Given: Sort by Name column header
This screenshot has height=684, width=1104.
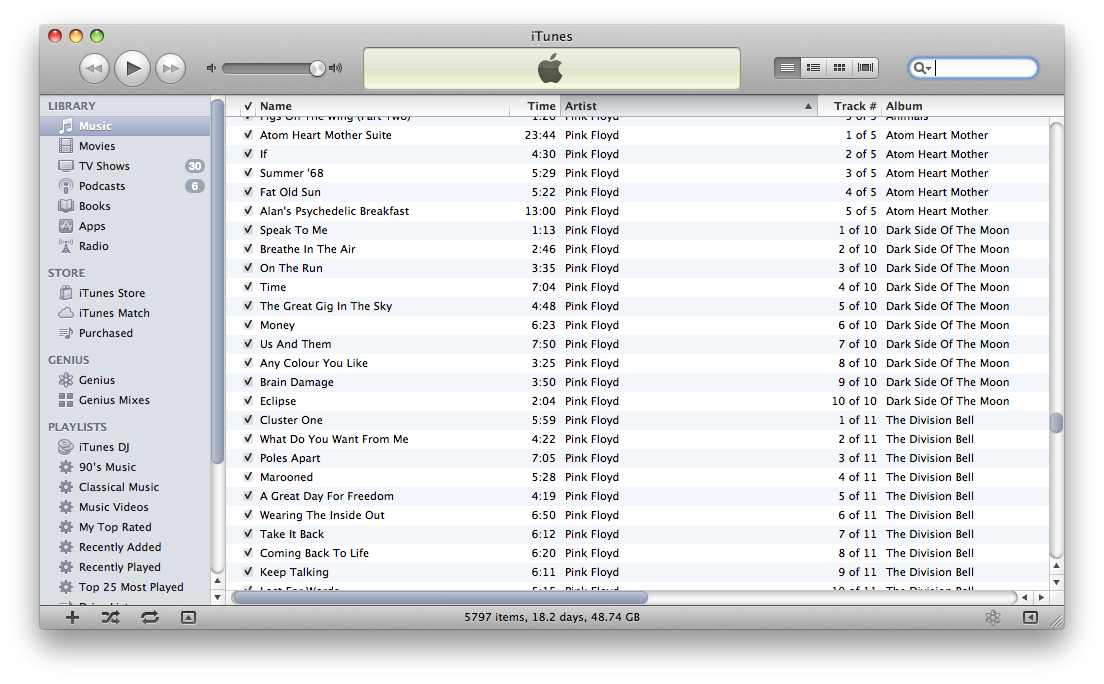Looking at the screenshot, I should [x=382, y=106].
